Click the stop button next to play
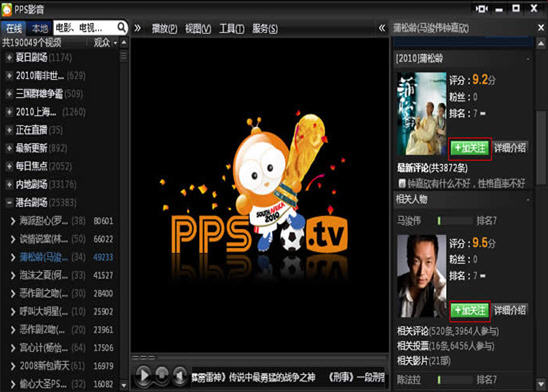The image size is (548, 392). [161, 375]
